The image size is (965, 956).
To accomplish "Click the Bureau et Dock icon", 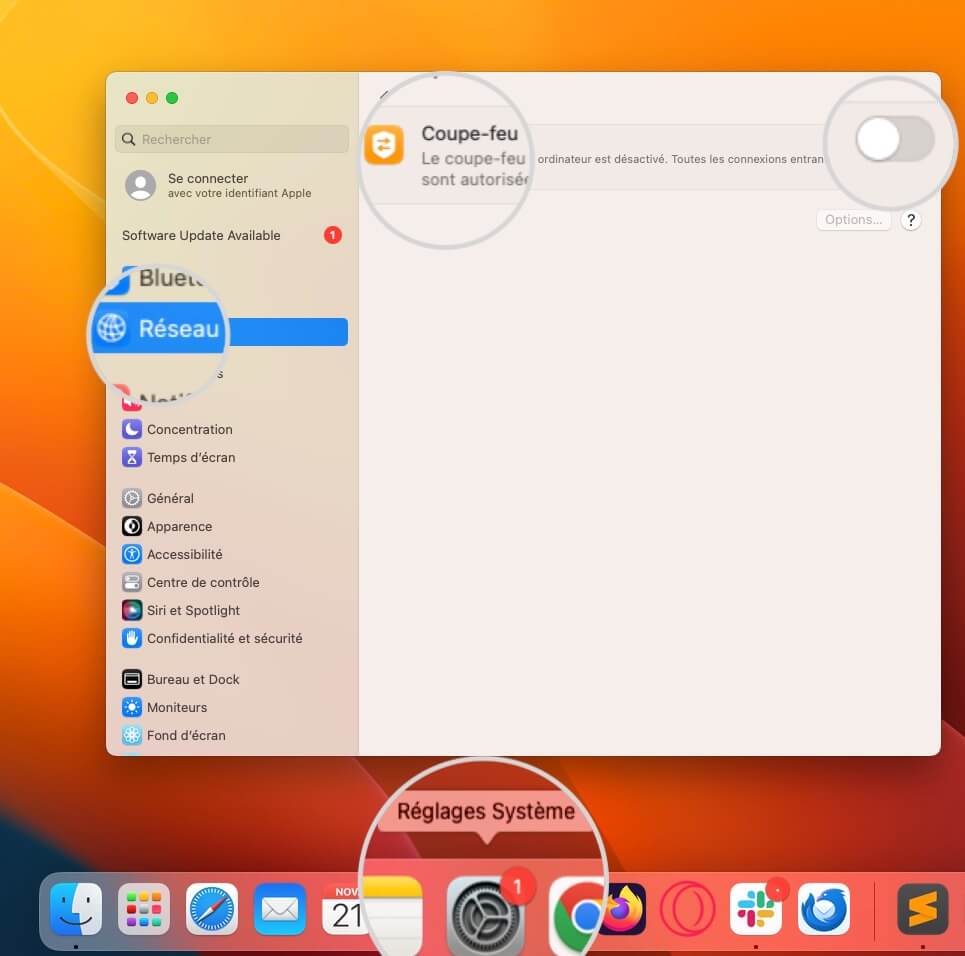I will (x=132, y=679).
